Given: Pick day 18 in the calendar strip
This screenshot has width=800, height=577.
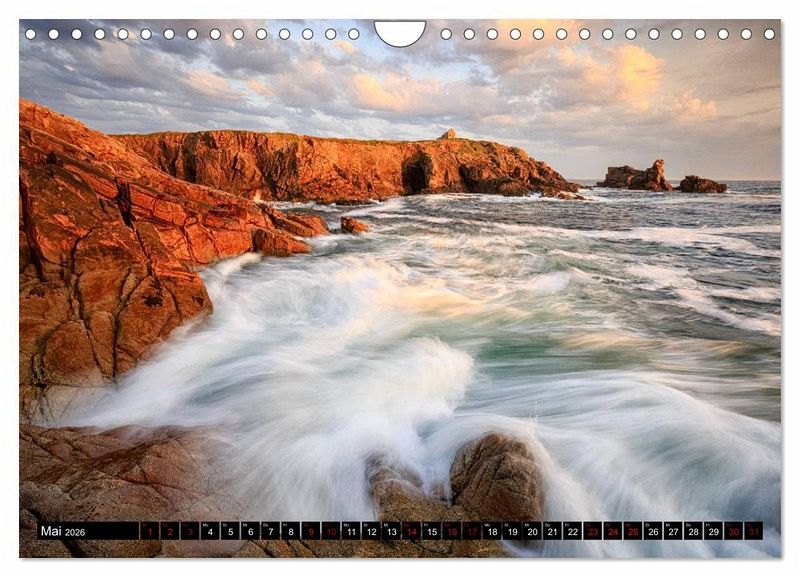Looking at the screenshot, I should 491,531.
